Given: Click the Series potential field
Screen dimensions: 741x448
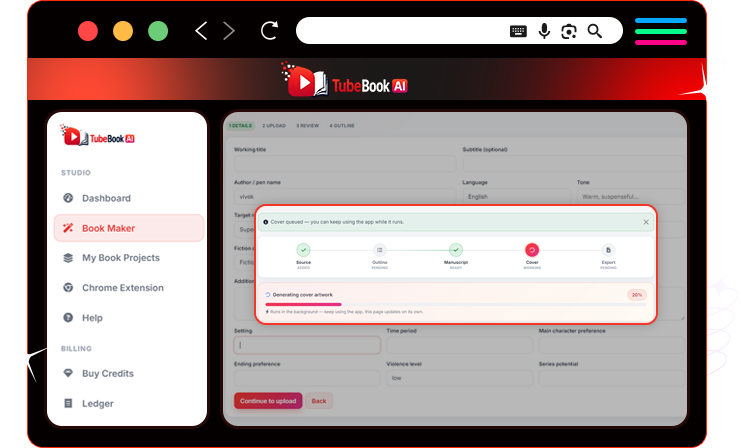Looking at the screenshot, I should pyautogui.click(x=612, y=378).
